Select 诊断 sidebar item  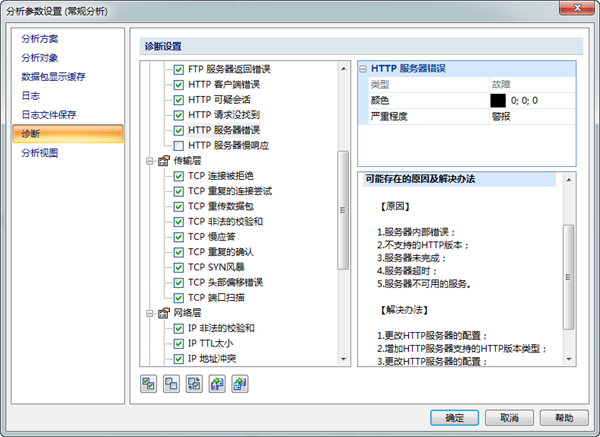(68, 134)
